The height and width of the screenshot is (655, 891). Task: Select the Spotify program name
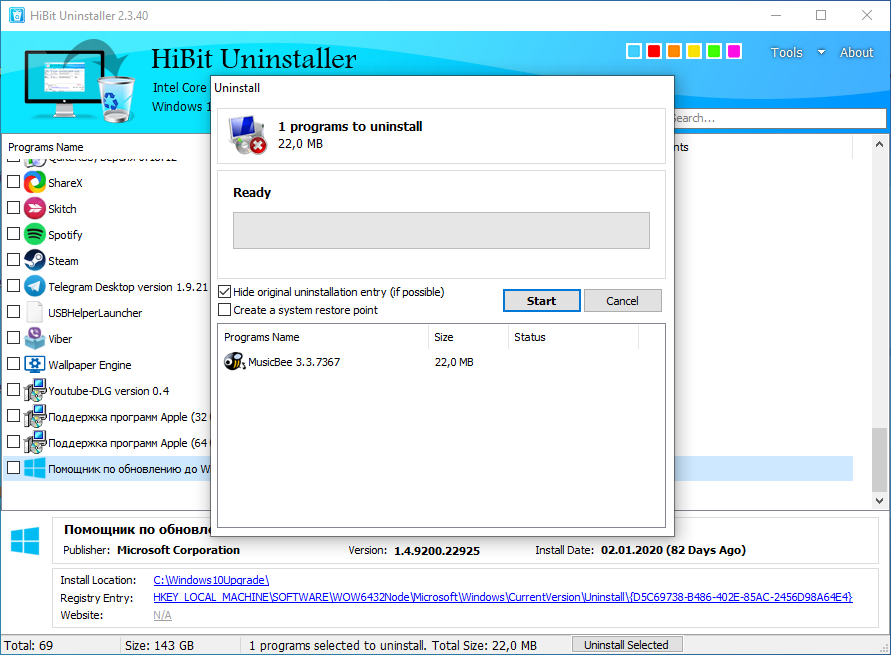pyautogui.click(x=65, y=235)
